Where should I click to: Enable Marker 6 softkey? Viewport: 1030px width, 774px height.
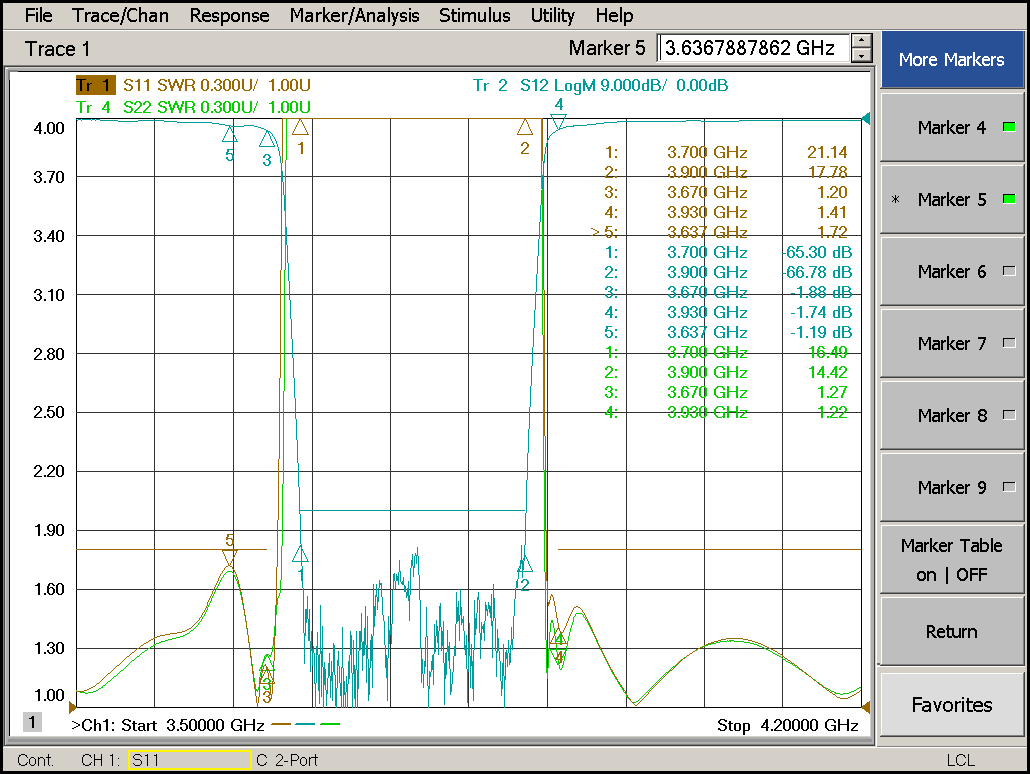[x=952, y=271]
